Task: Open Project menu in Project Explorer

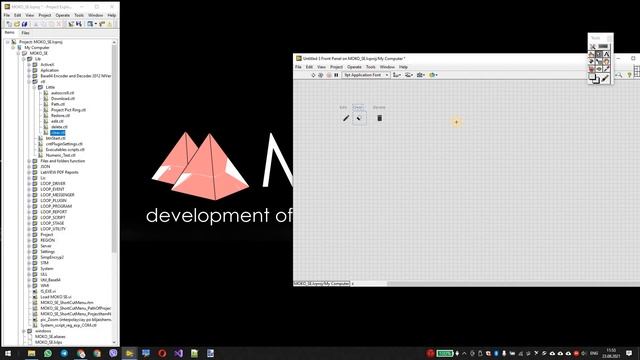Action: tap(45, 15)
